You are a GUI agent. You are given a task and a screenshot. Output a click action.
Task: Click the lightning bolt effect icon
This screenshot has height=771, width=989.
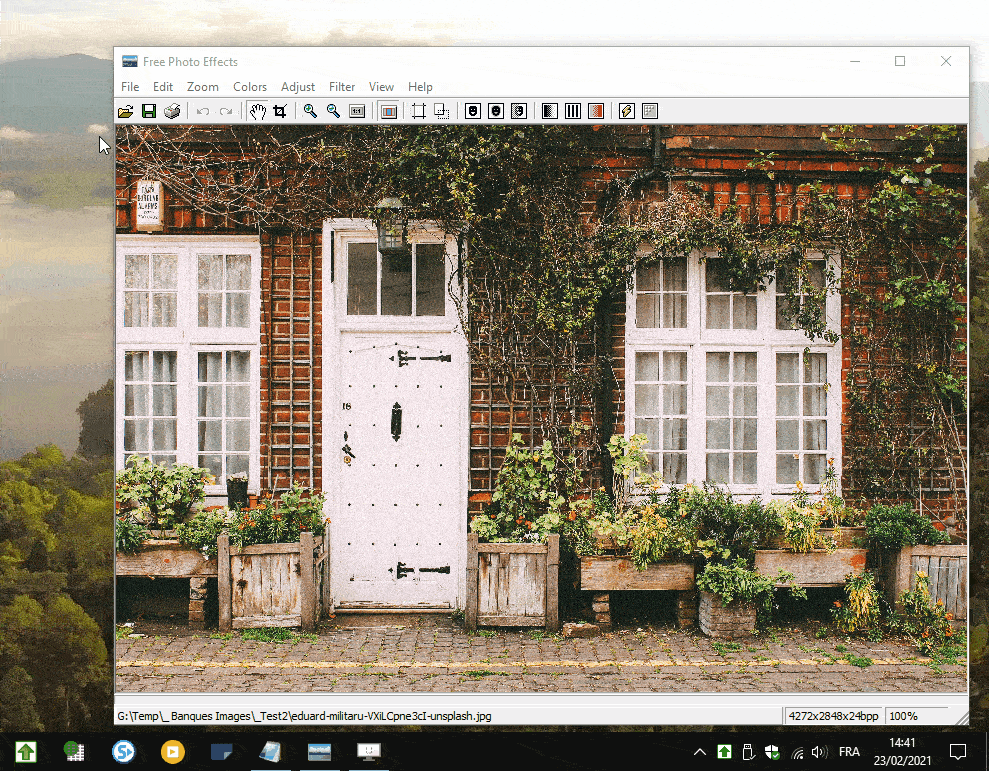coord(626,112)
